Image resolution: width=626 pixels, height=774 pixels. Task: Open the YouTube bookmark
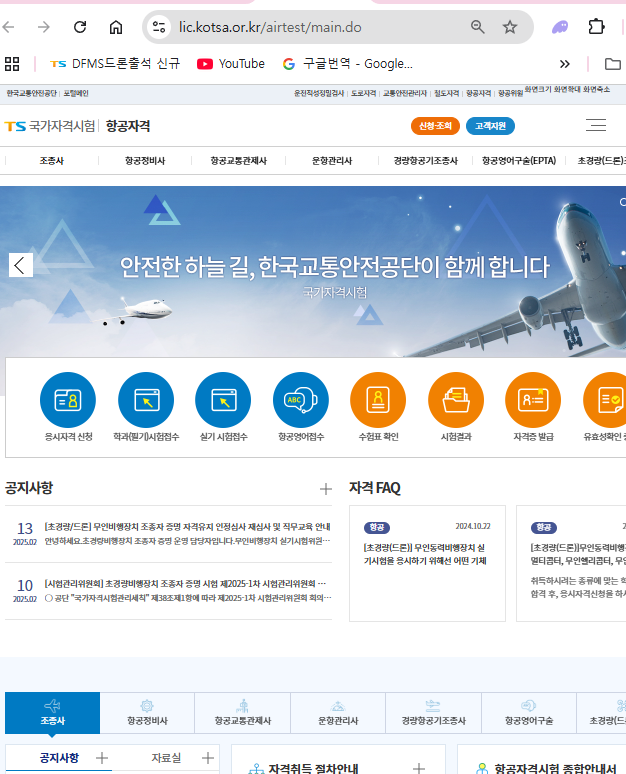tap(231, 64)
